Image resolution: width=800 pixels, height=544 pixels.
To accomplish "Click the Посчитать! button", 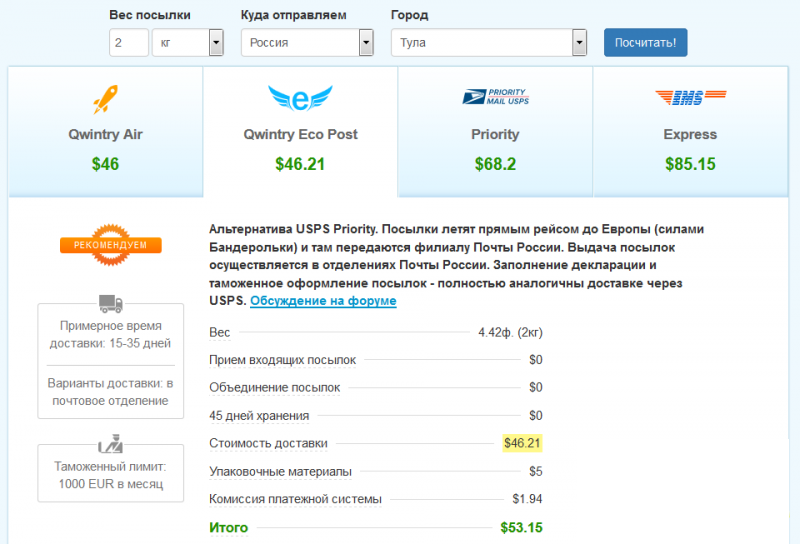I will 645,42.
